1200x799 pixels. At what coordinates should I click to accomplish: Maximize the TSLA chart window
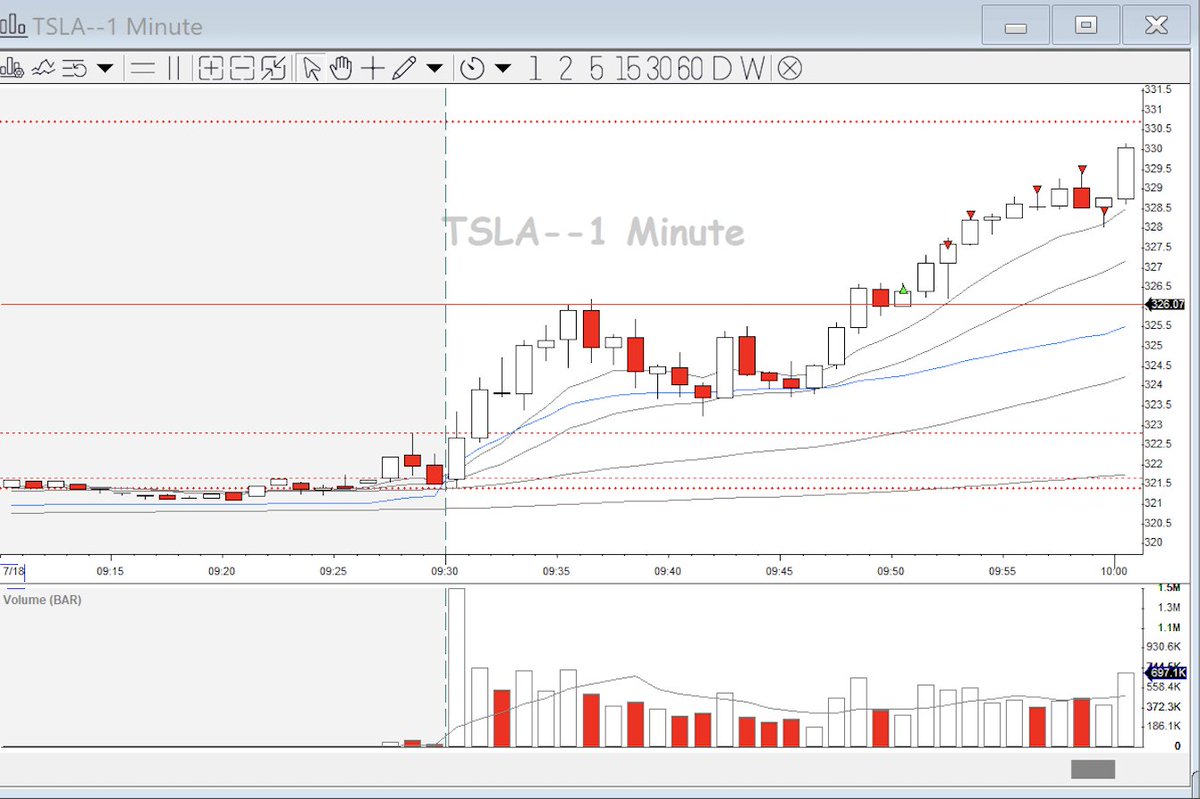pyautogui.click(x=1087, y=25)
